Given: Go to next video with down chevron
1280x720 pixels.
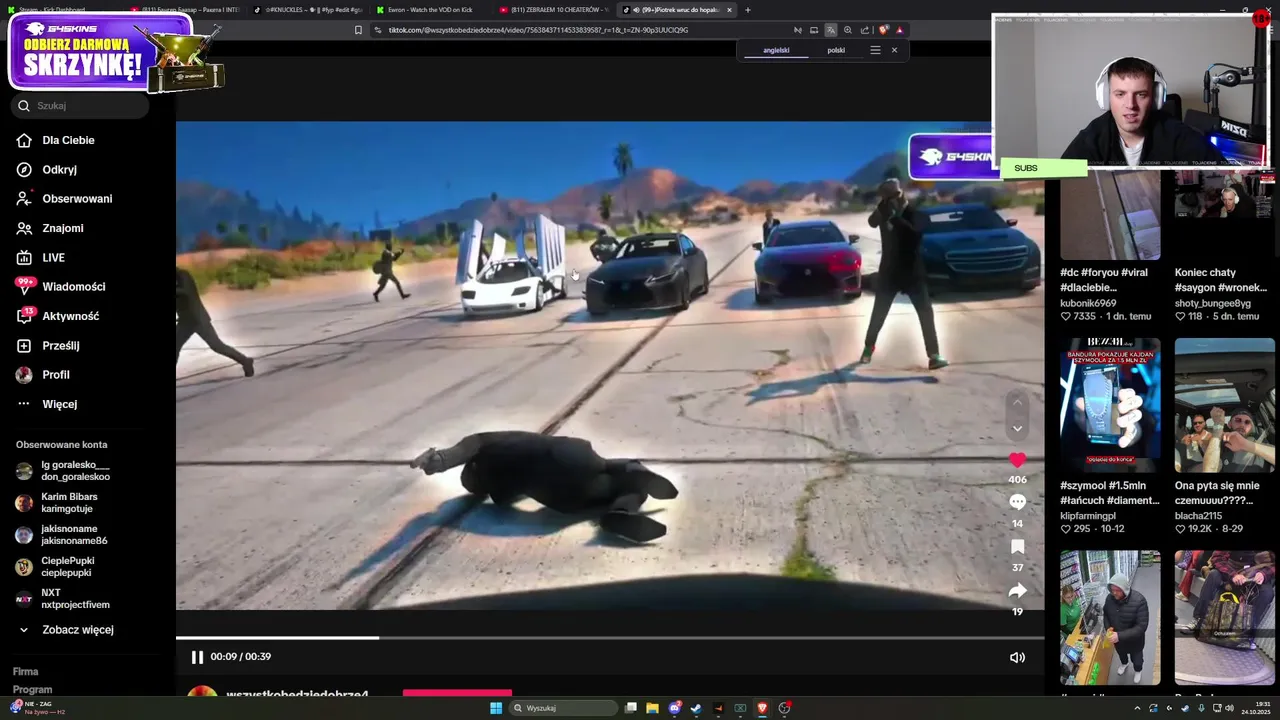Looking at the screenshot, I should 1017,429.
